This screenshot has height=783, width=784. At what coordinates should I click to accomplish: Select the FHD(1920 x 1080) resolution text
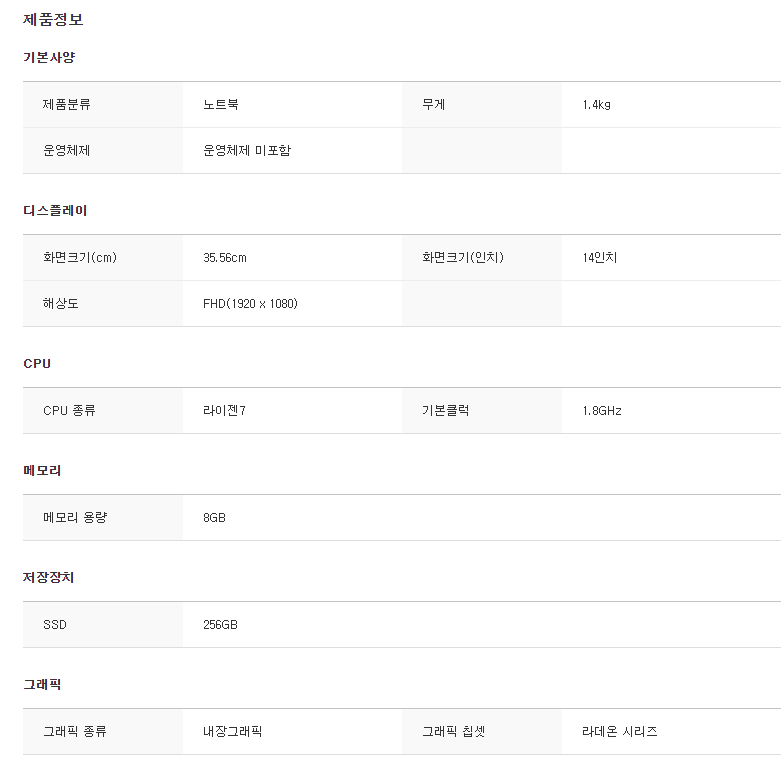tap(250, 304)
